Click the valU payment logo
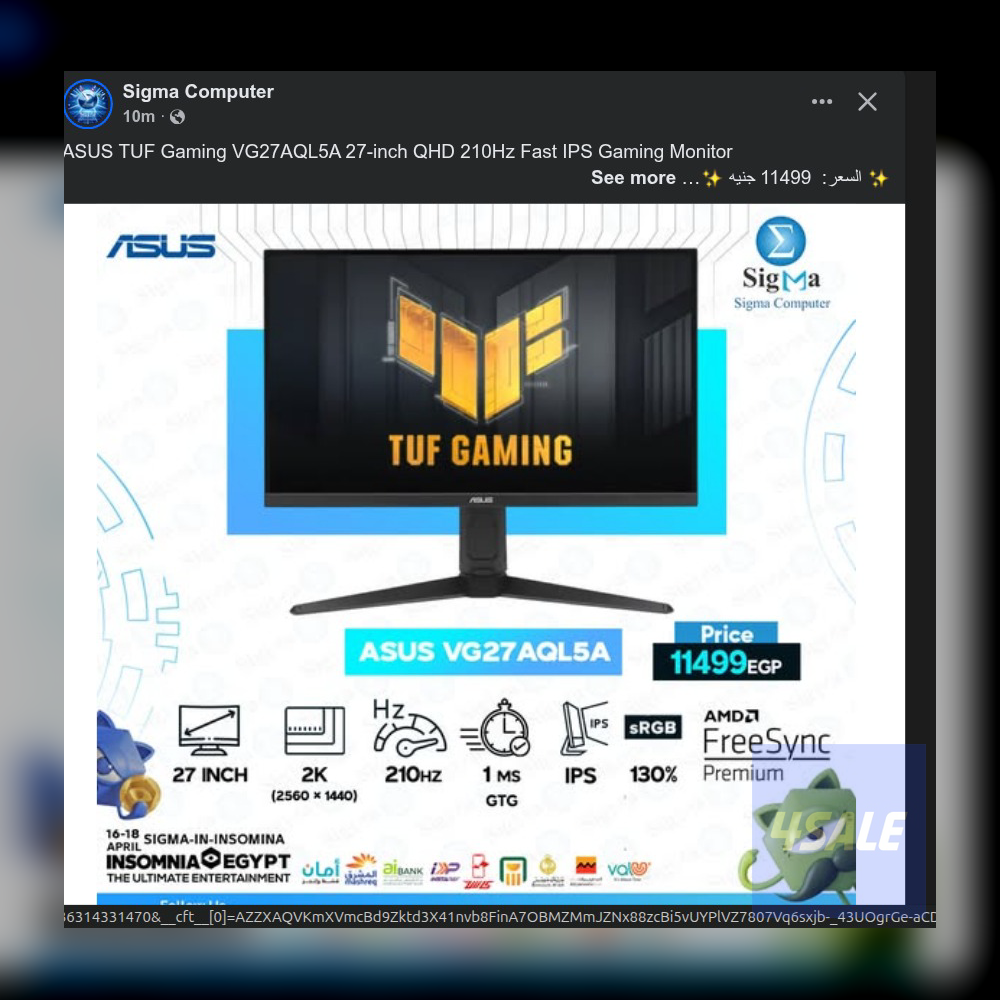This screenshot has height=1000, width=1000. (x=626, y=869)
